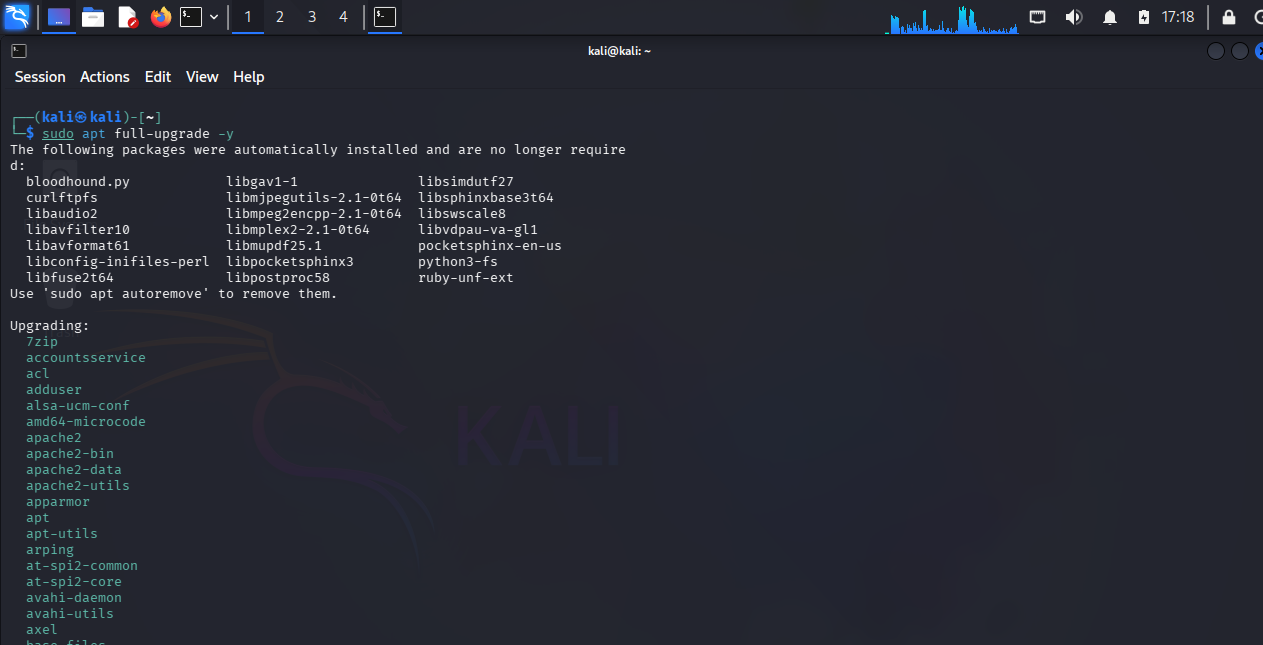Launch the file manager from panel
Image resolution: width=1263 pixels, height=645 pixels.
click(x=93, y=17)
